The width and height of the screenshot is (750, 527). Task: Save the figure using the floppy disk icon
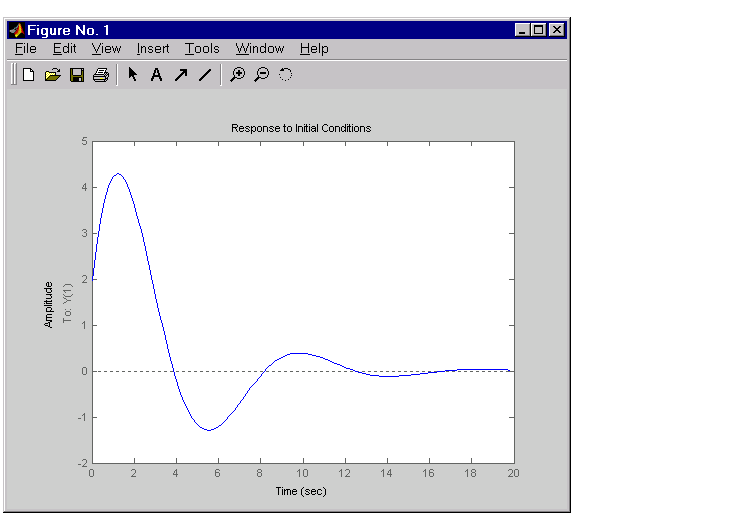pyautogui.click(x=77, y=75)
